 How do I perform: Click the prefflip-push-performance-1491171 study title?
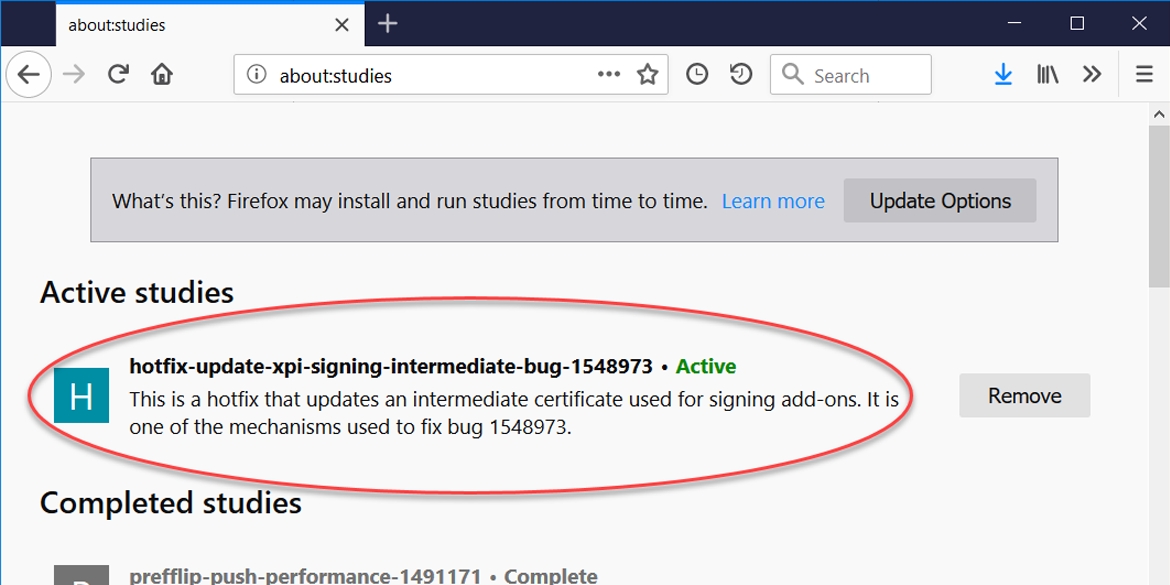pos(306,576)
